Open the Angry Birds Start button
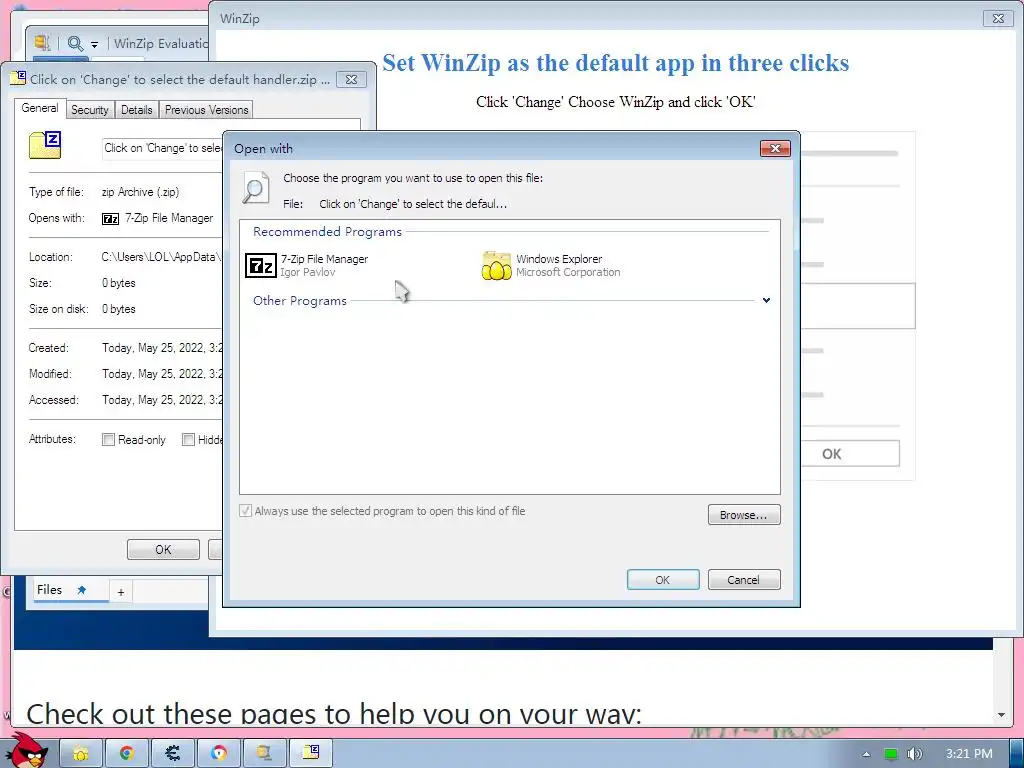The height and width of the screenshot is (768, 1024). click(29, 750)
